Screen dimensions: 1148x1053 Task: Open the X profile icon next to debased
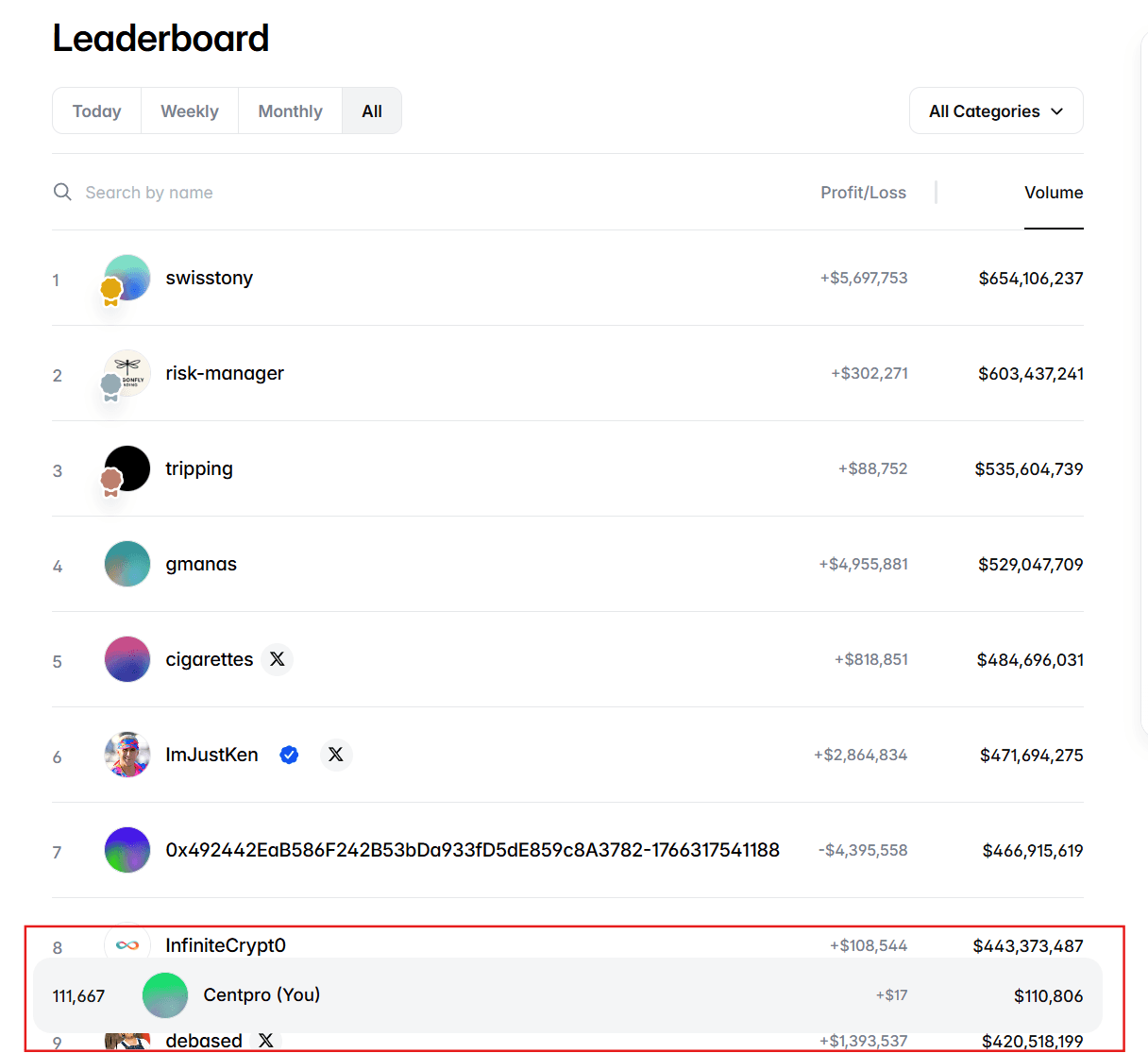(x=266, y=1040)
